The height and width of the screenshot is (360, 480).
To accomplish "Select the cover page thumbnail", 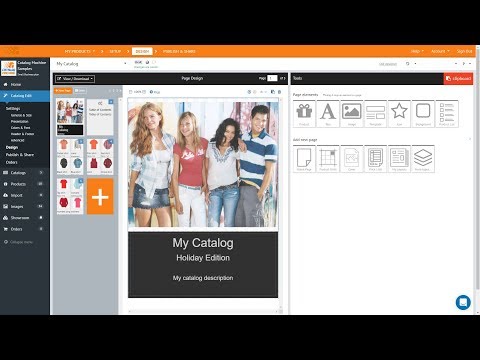I will [70, 117].
